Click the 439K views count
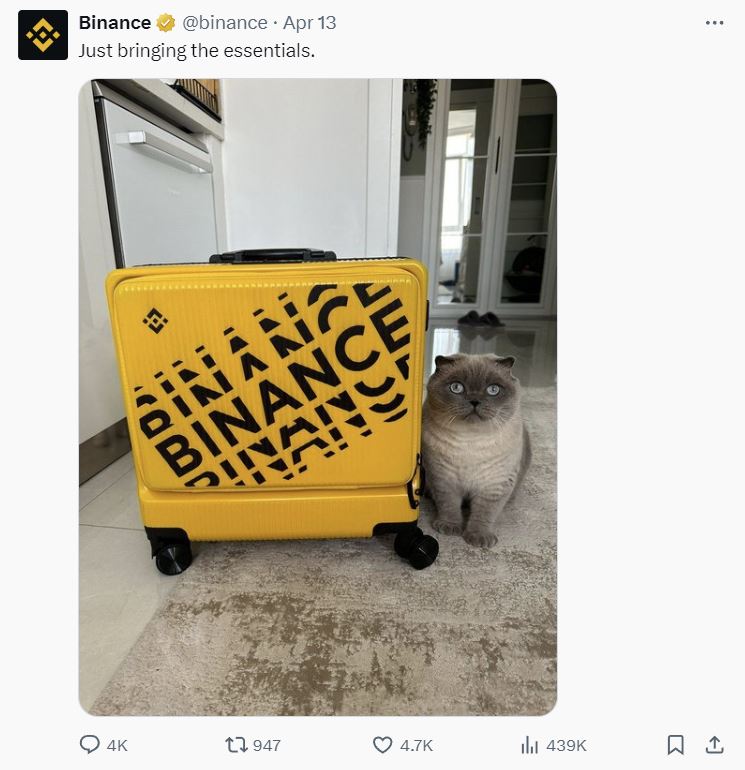The image size is (745, 770). [x=566, y=745]
